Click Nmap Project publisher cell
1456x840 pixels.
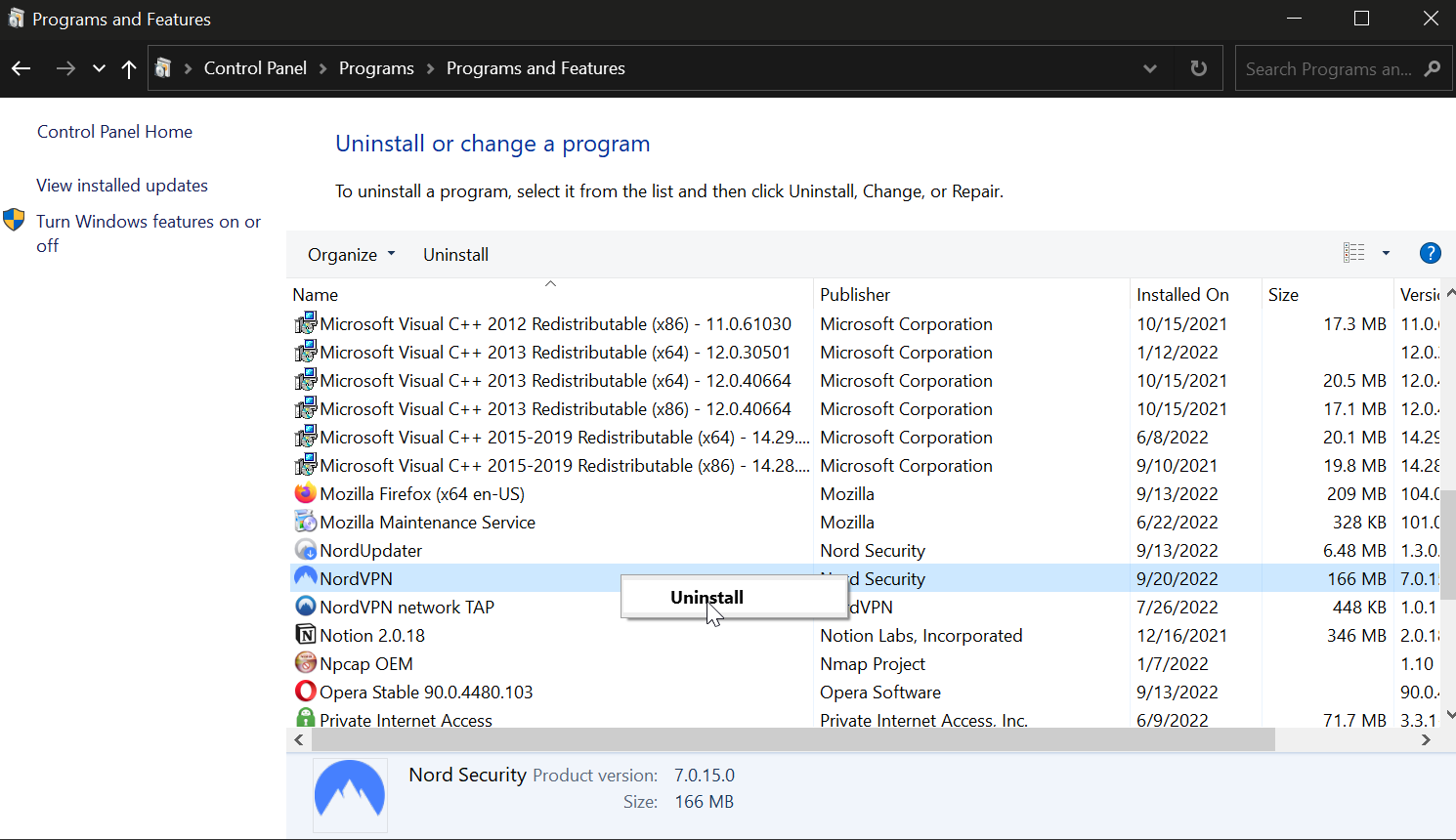click(x=873, y=664)
